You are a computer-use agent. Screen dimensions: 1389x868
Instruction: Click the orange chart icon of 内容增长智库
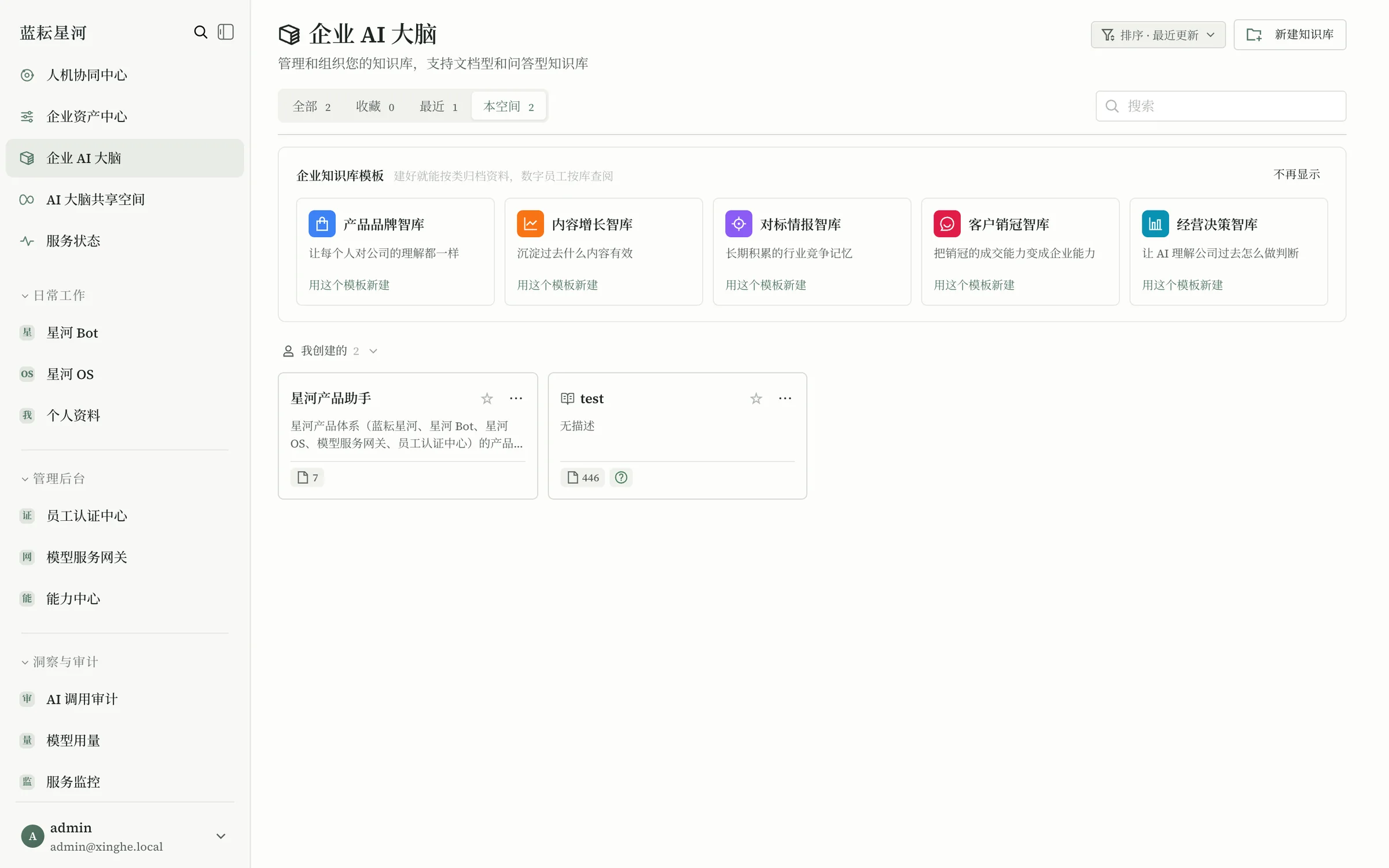pos(530,224)
